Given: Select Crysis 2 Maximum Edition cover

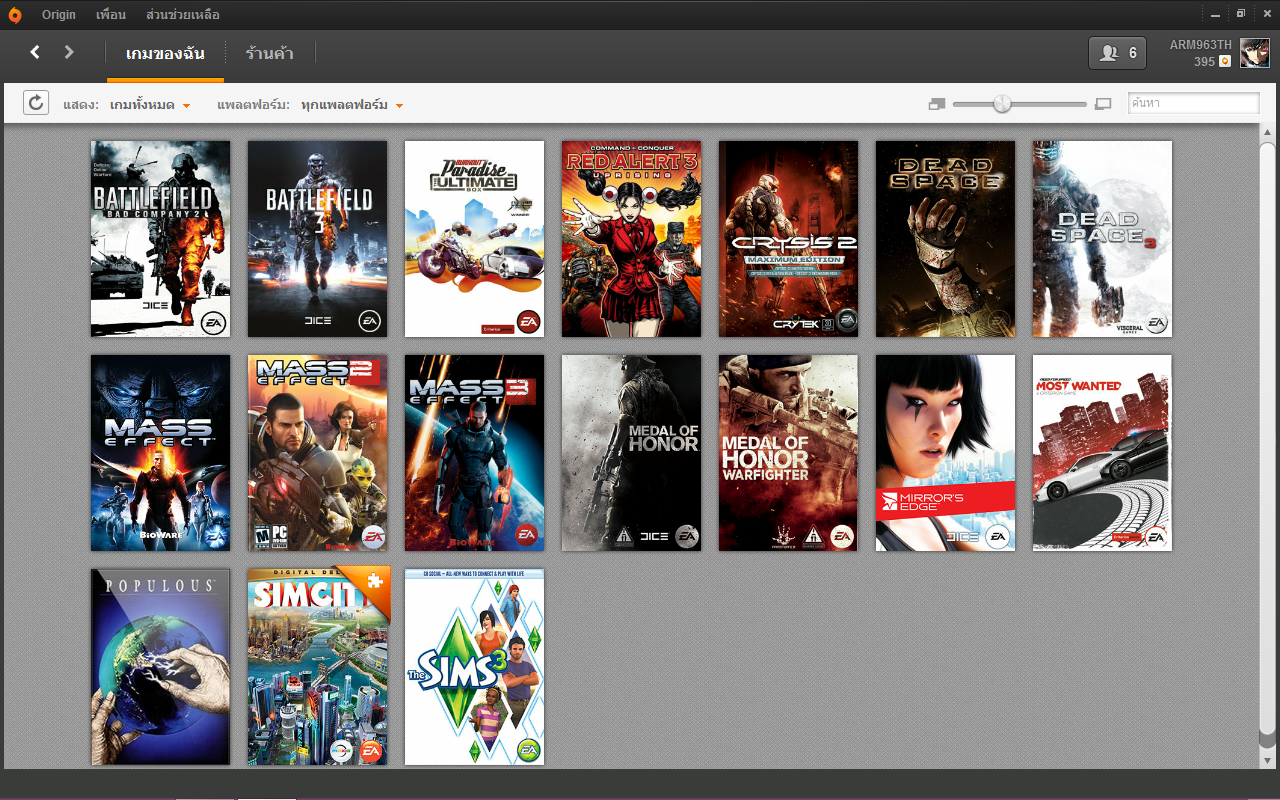Looking at the screenshot, I should coord(789,239).
